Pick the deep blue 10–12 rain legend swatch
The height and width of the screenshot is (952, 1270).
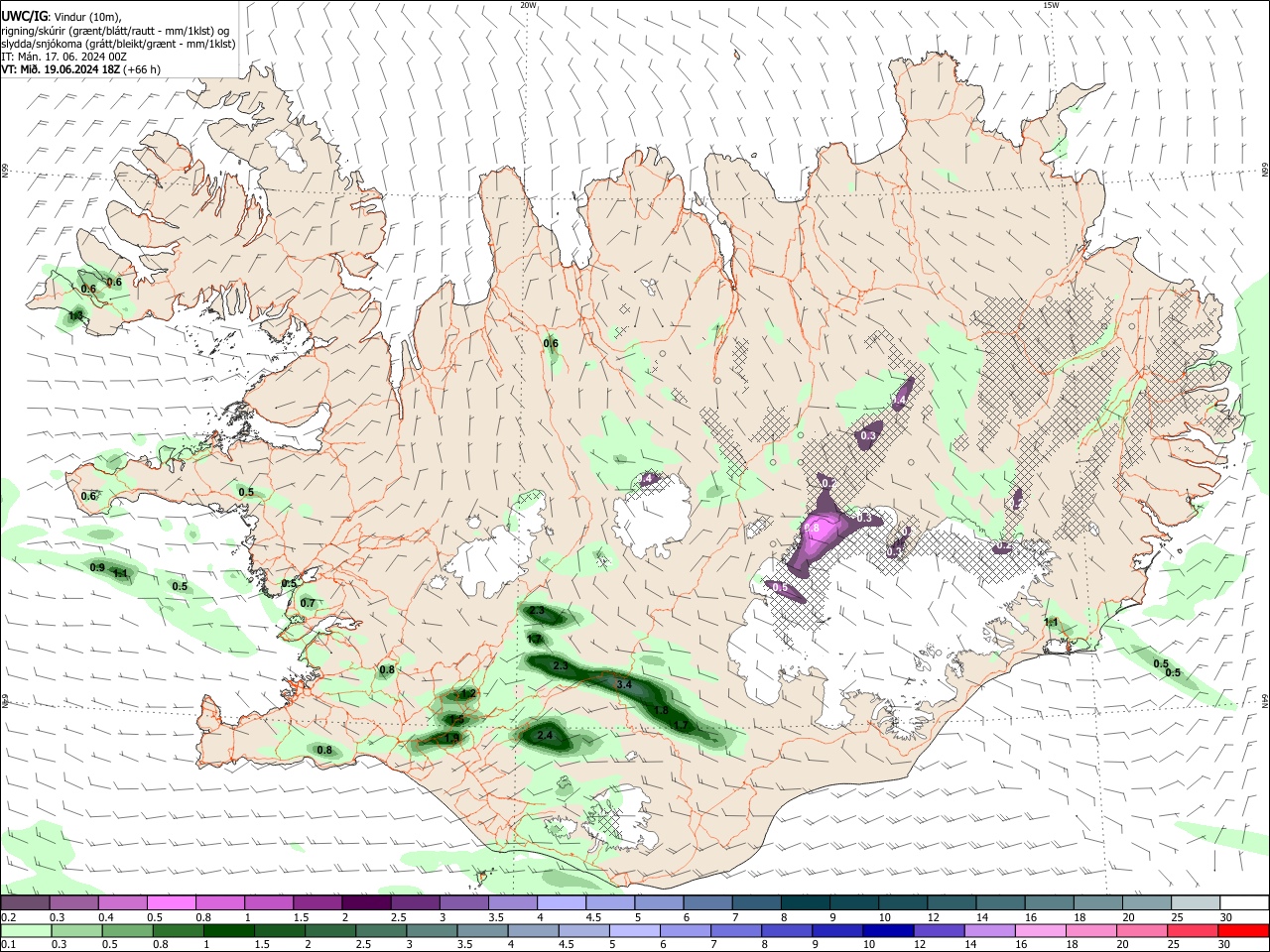886,930
